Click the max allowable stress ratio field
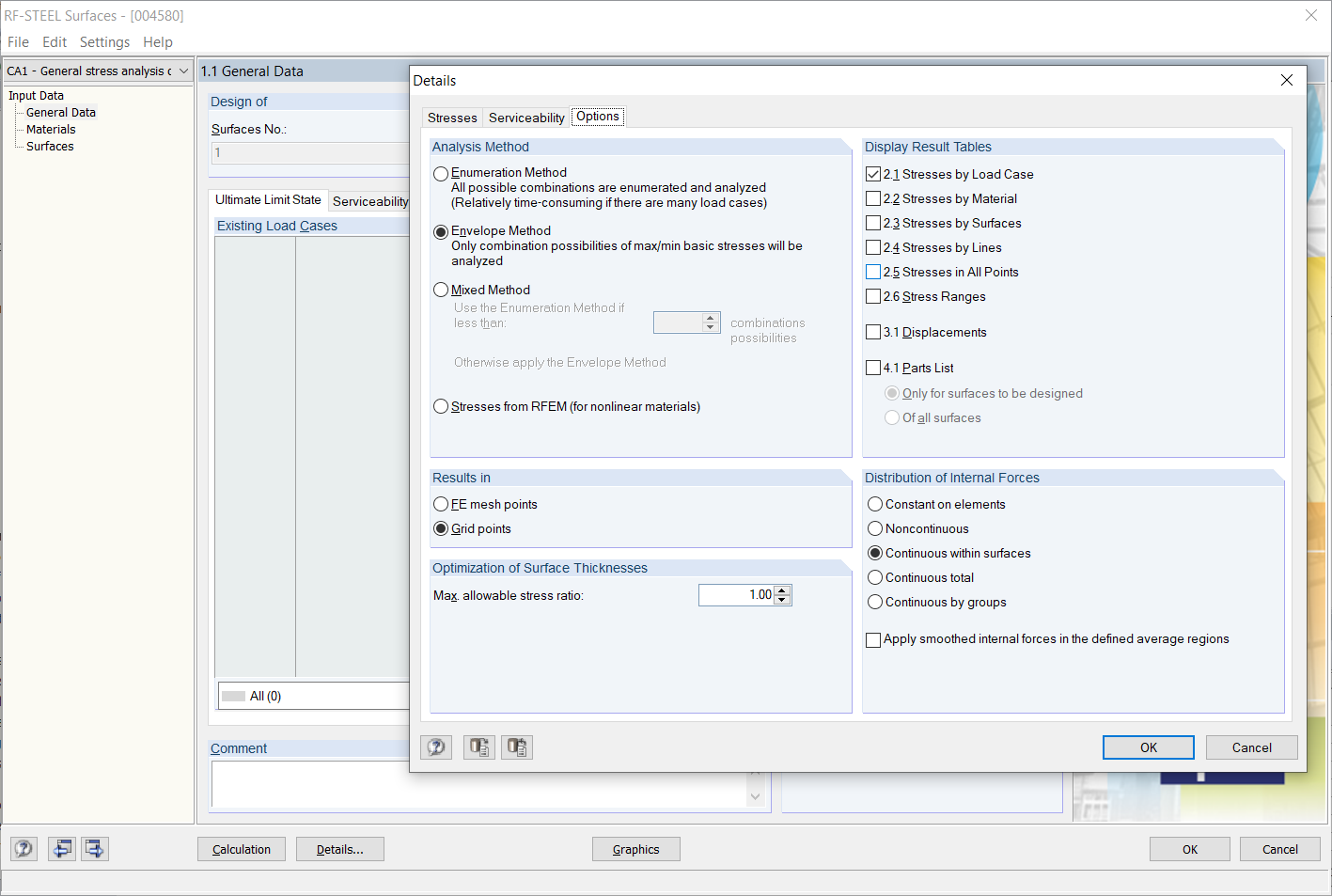Viewport: 1332px width, 896px height. click(736, 595)
